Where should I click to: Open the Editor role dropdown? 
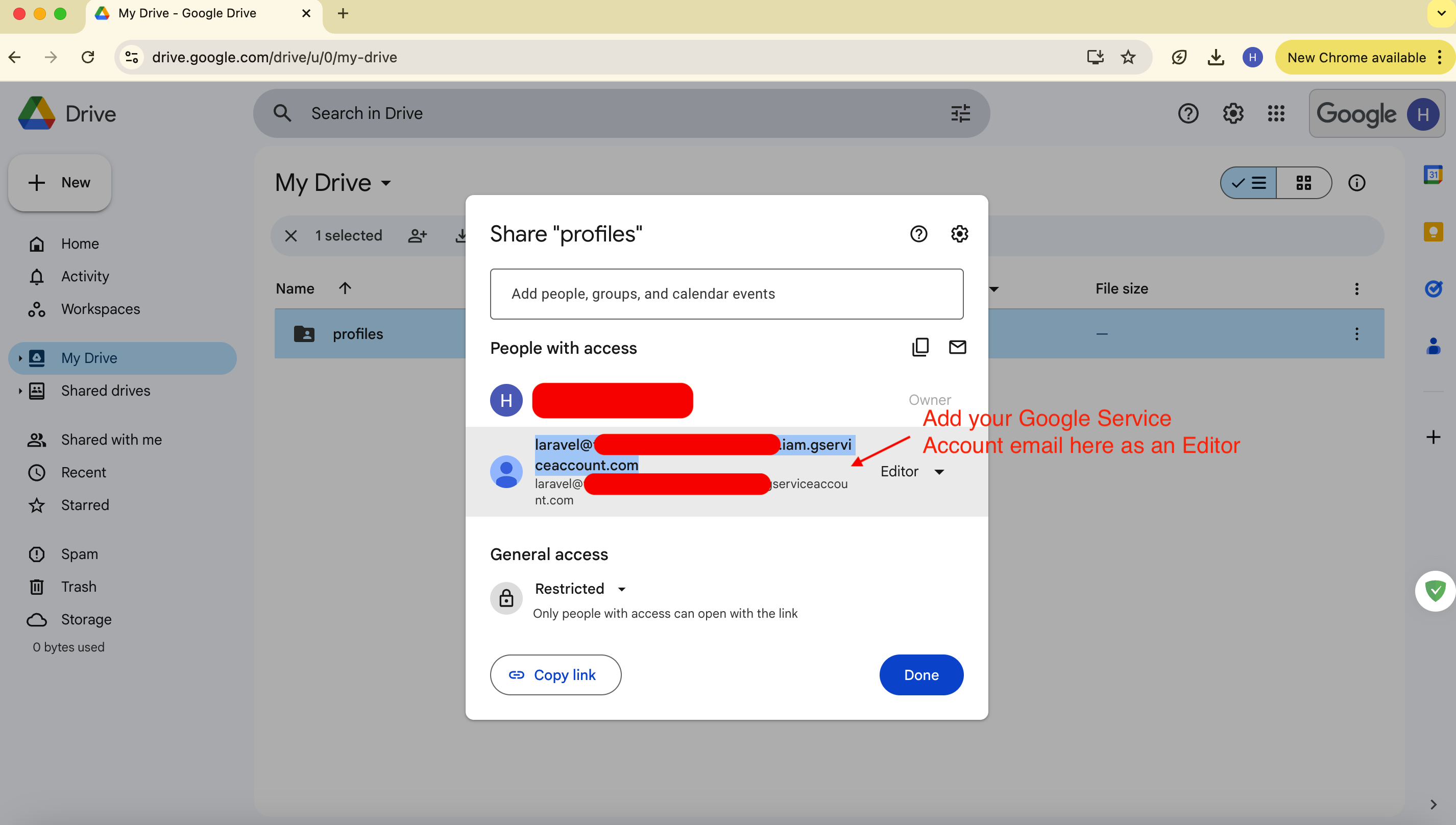point(912,471)
